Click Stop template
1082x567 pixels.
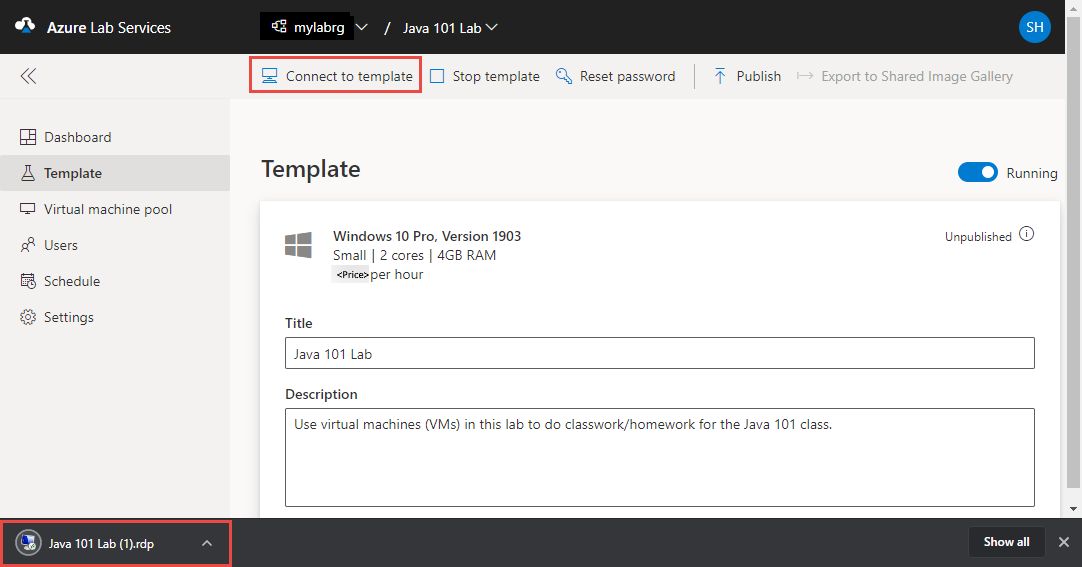click(484, 76)
